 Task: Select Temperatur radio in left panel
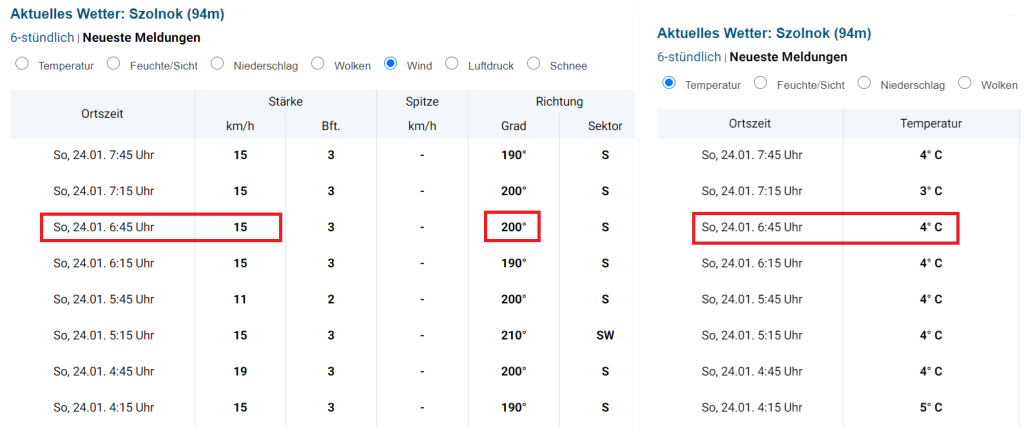pyautogui.click(x=22, y=64)
